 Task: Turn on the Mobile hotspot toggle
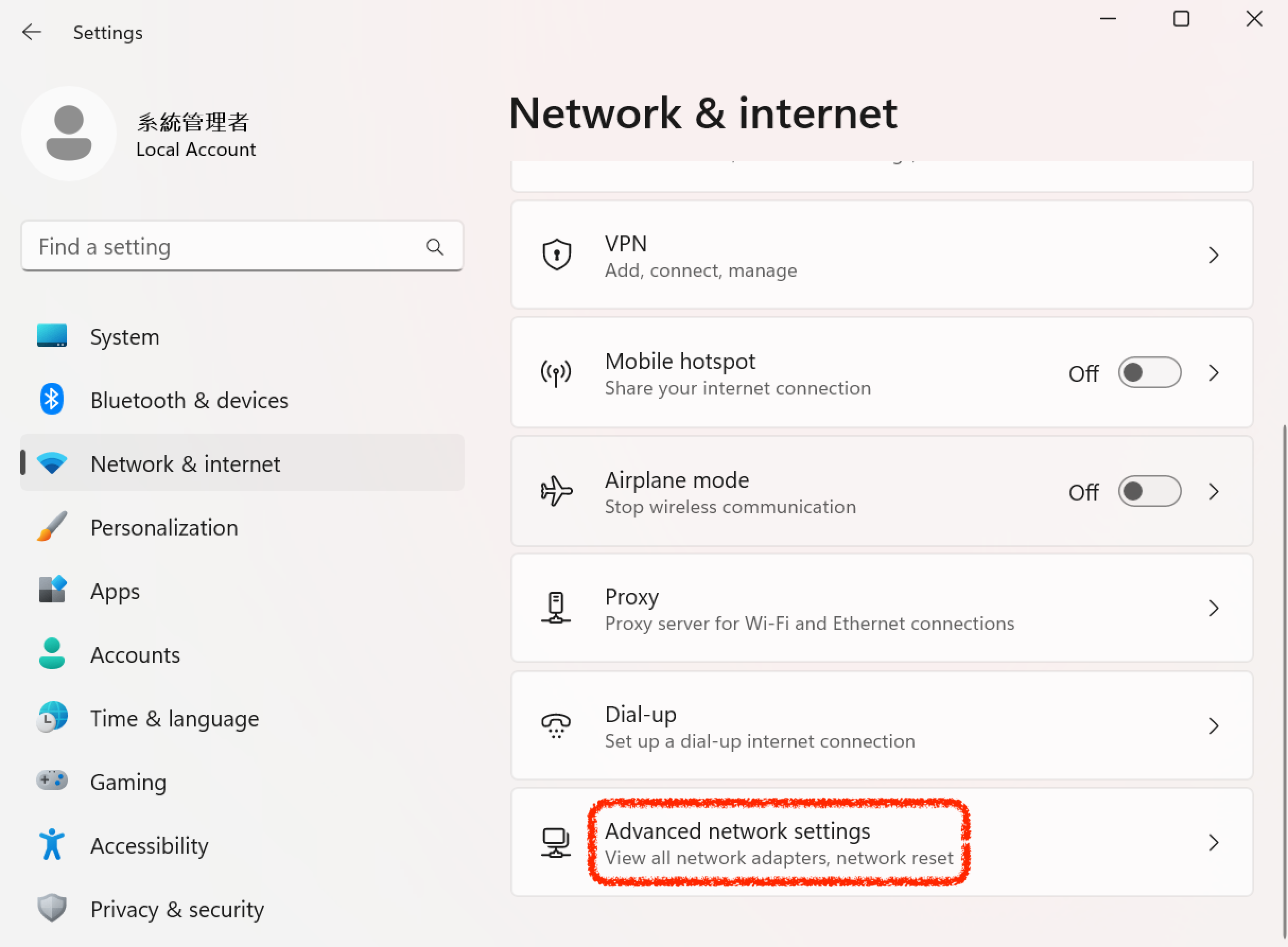tap(1149, 373)
